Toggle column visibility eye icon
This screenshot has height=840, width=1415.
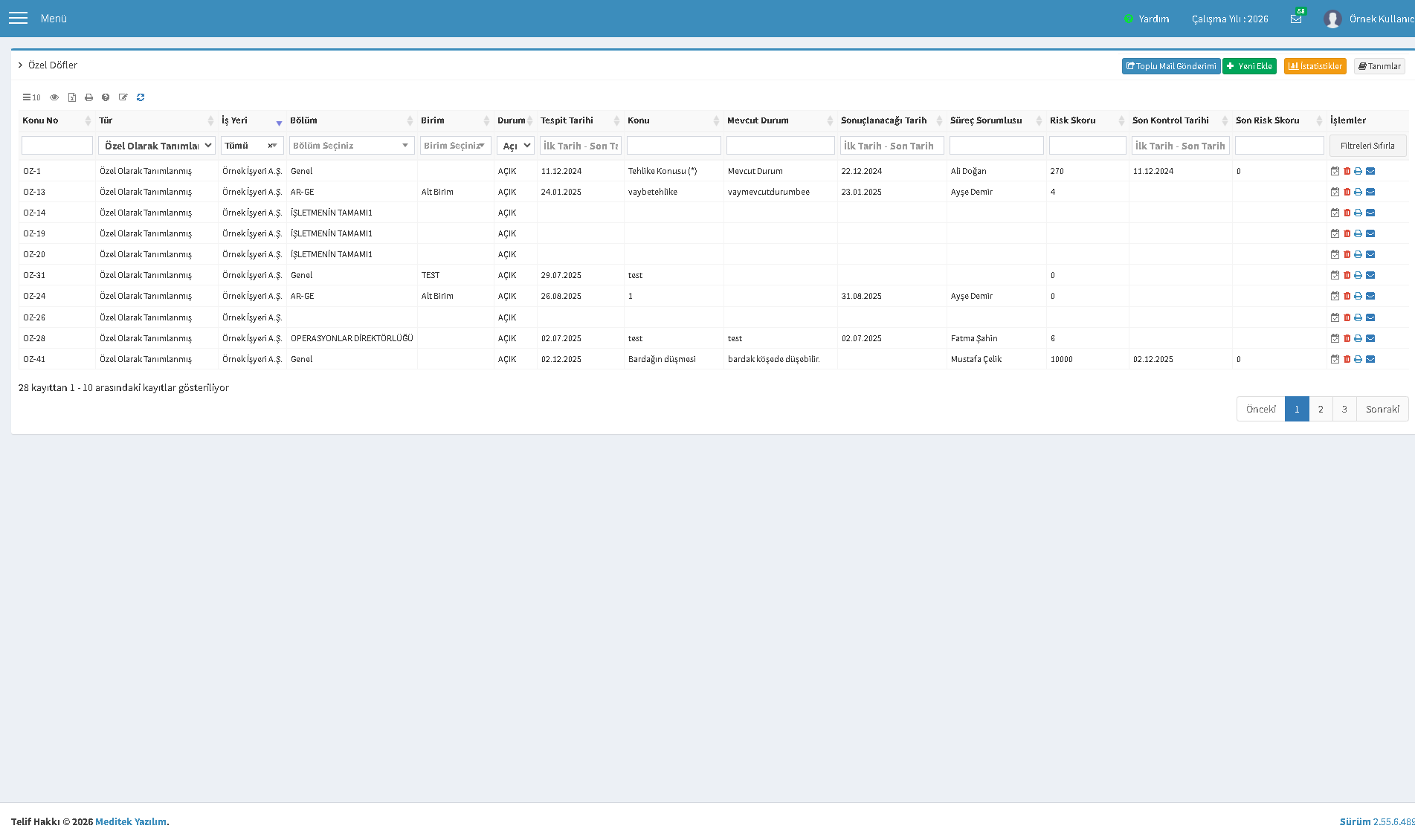click(54, 97)
